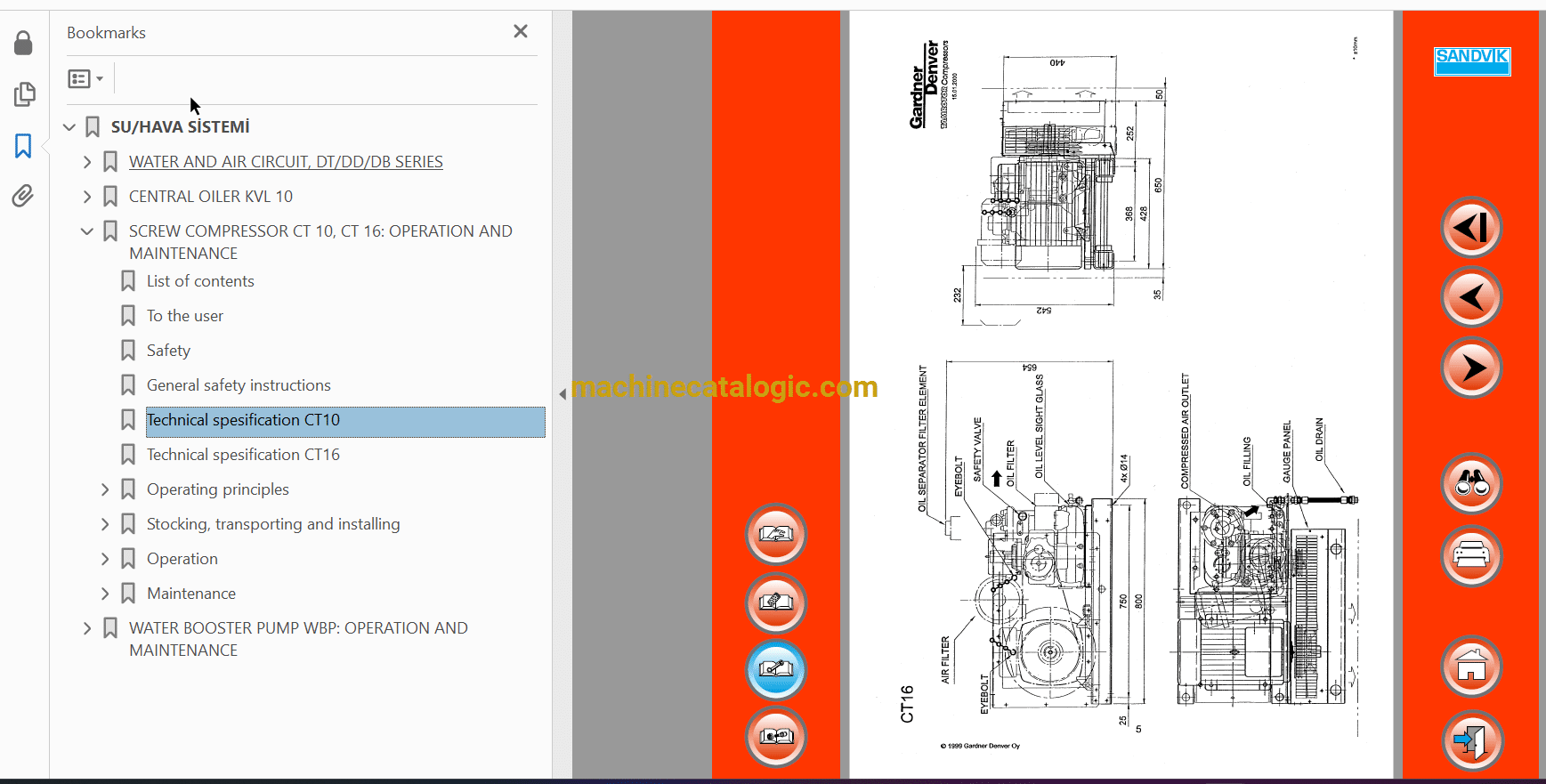The image size is (1546, 784).
Task: Click the blue book-with-wrench round button
Action: 776,670
